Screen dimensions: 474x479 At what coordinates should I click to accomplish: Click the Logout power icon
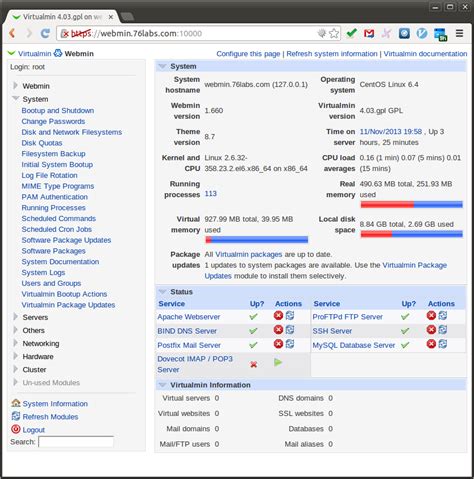pyautogui.click(x=16, y=429)
